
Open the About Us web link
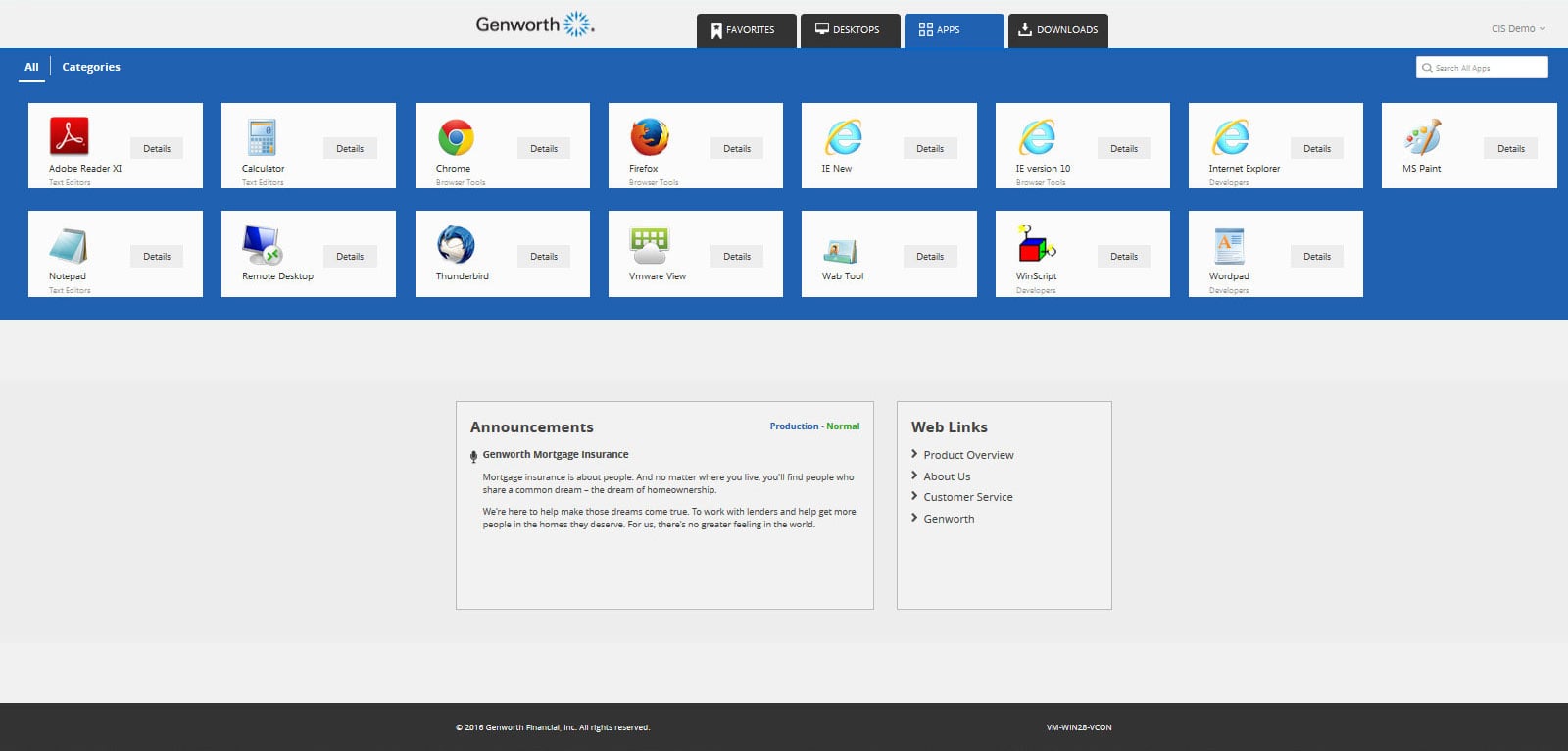(947, 476)
